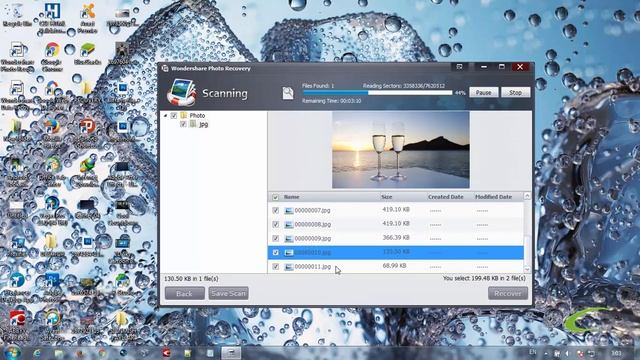
Task: Uncheck the 00000011.jpg checkbox
Action: tap(276, 267)
